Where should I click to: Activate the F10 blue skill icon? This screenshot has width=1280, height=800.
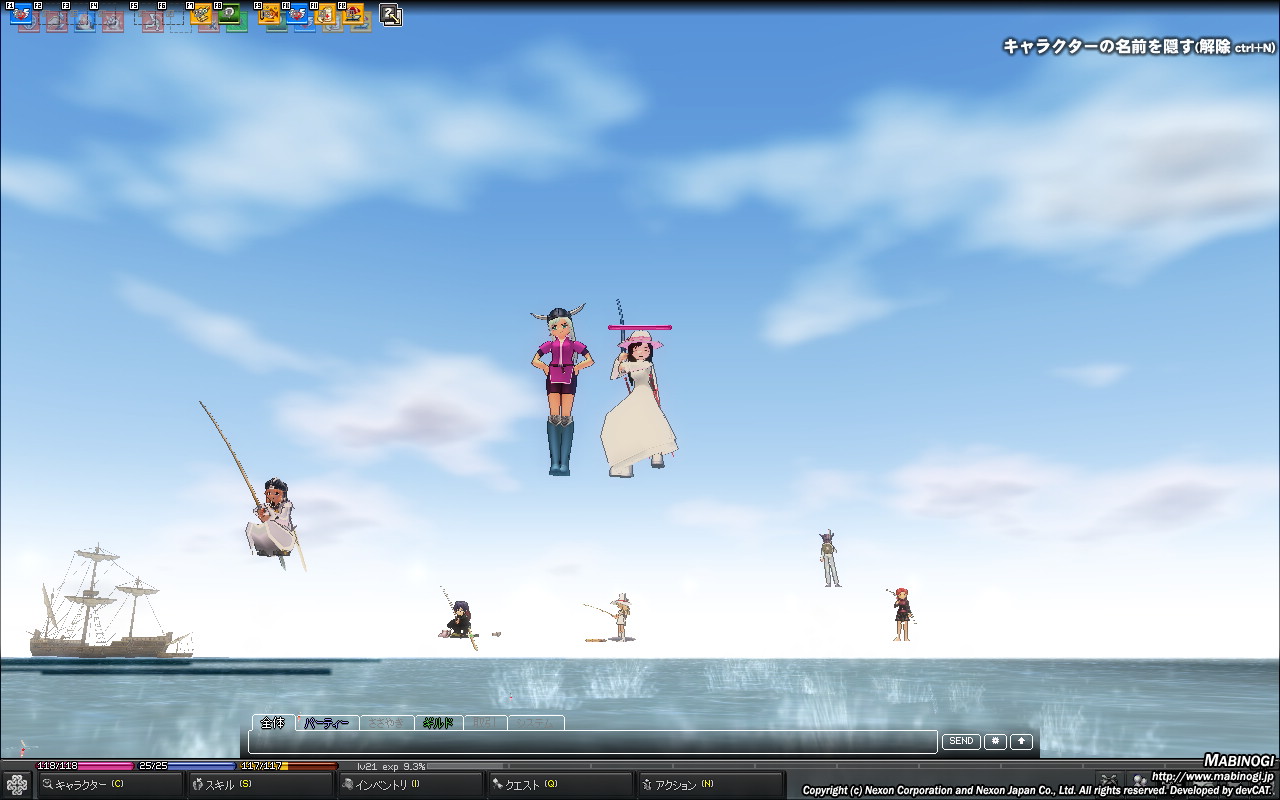point(297,15)
